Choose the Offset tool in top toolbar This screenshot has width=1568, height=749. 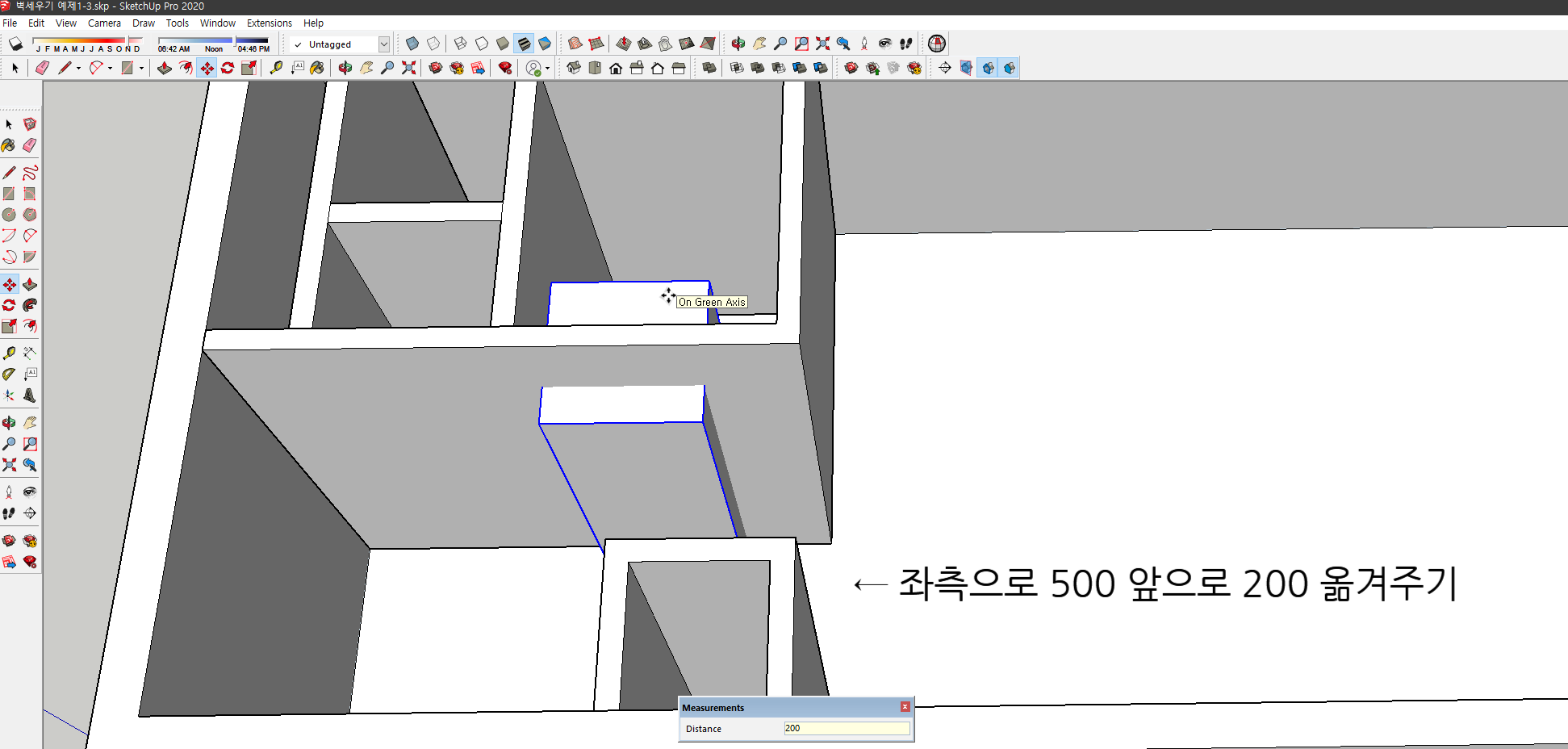pyautogui.click(x=186, y=68)
